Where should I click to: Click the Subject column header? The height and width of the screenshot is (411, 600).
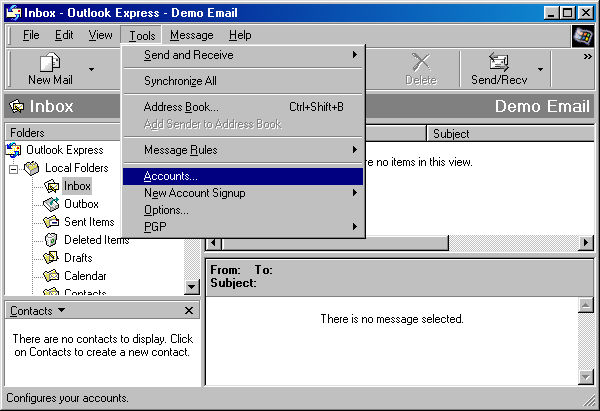(x=510, y=134)
